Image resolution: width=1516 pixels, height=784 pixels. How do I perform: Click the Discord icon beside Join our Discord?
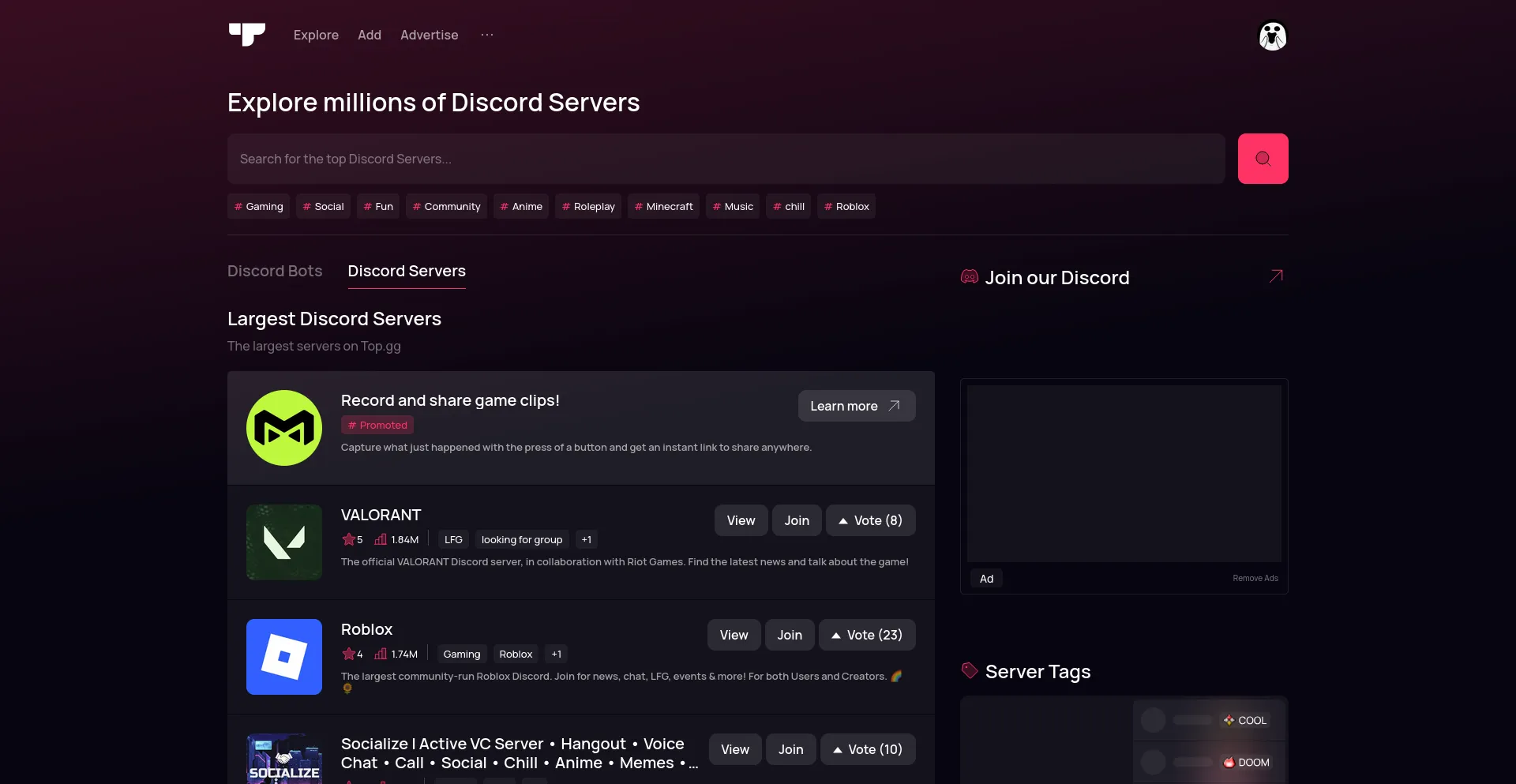(970, 276)
